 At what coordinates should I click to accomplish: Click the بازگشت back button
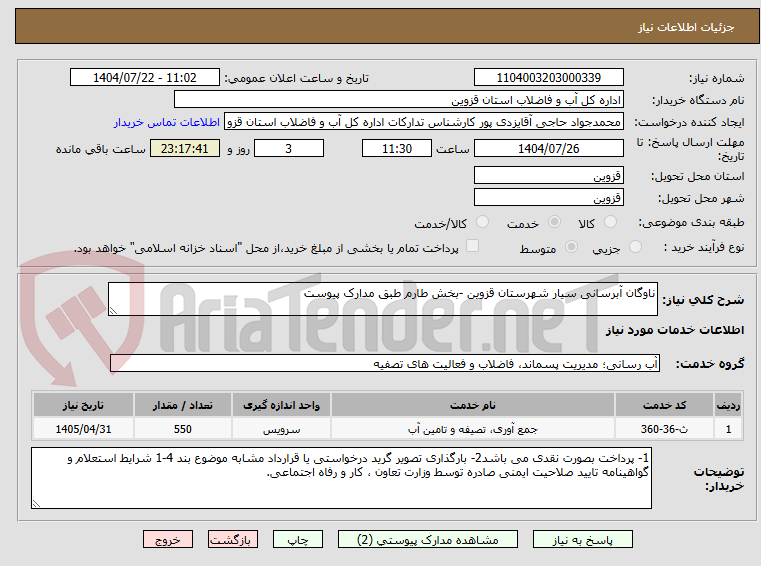point(232,539)
